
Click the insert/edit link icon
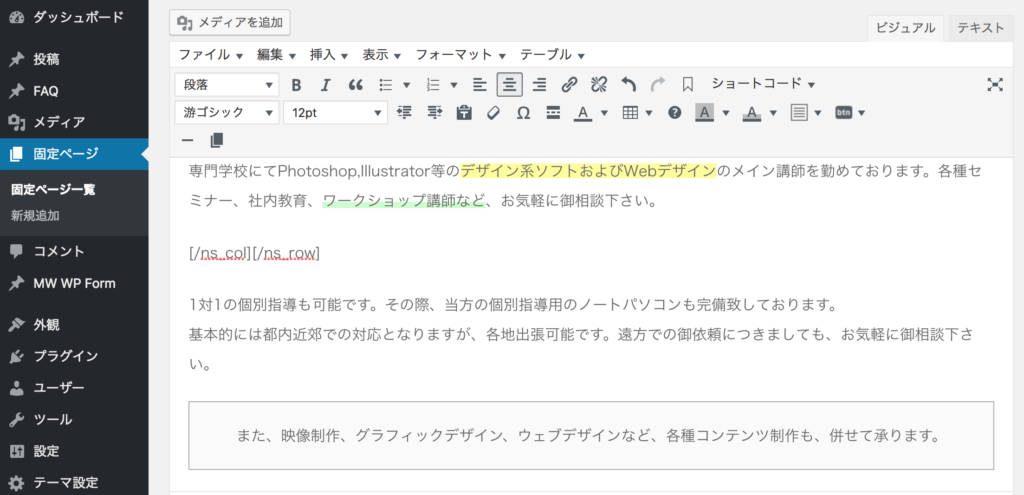569,85
